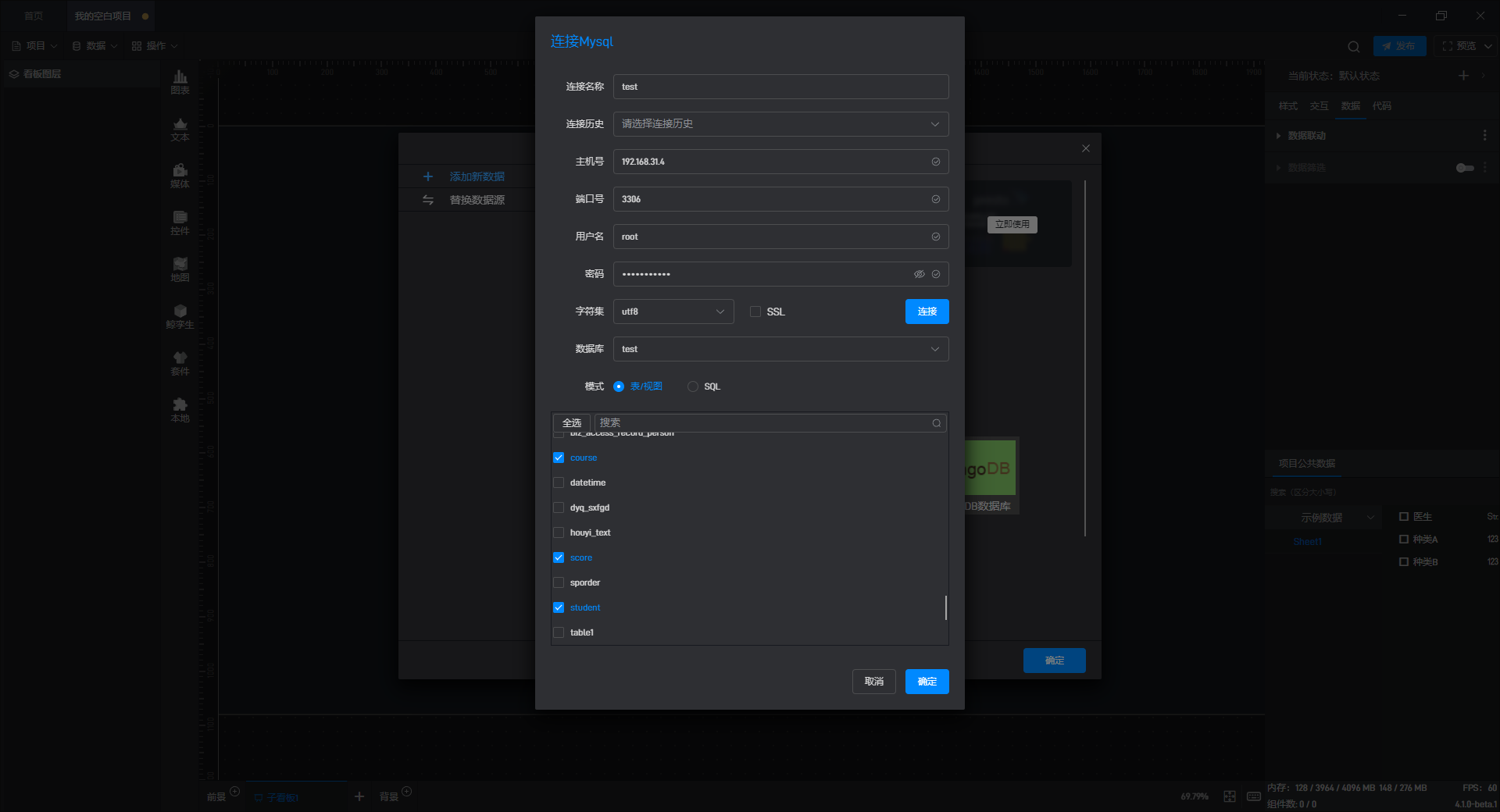The height and width of the screenshot is (812, 1500).
Task: Uncheck the score table
Action: pos(559,557)
